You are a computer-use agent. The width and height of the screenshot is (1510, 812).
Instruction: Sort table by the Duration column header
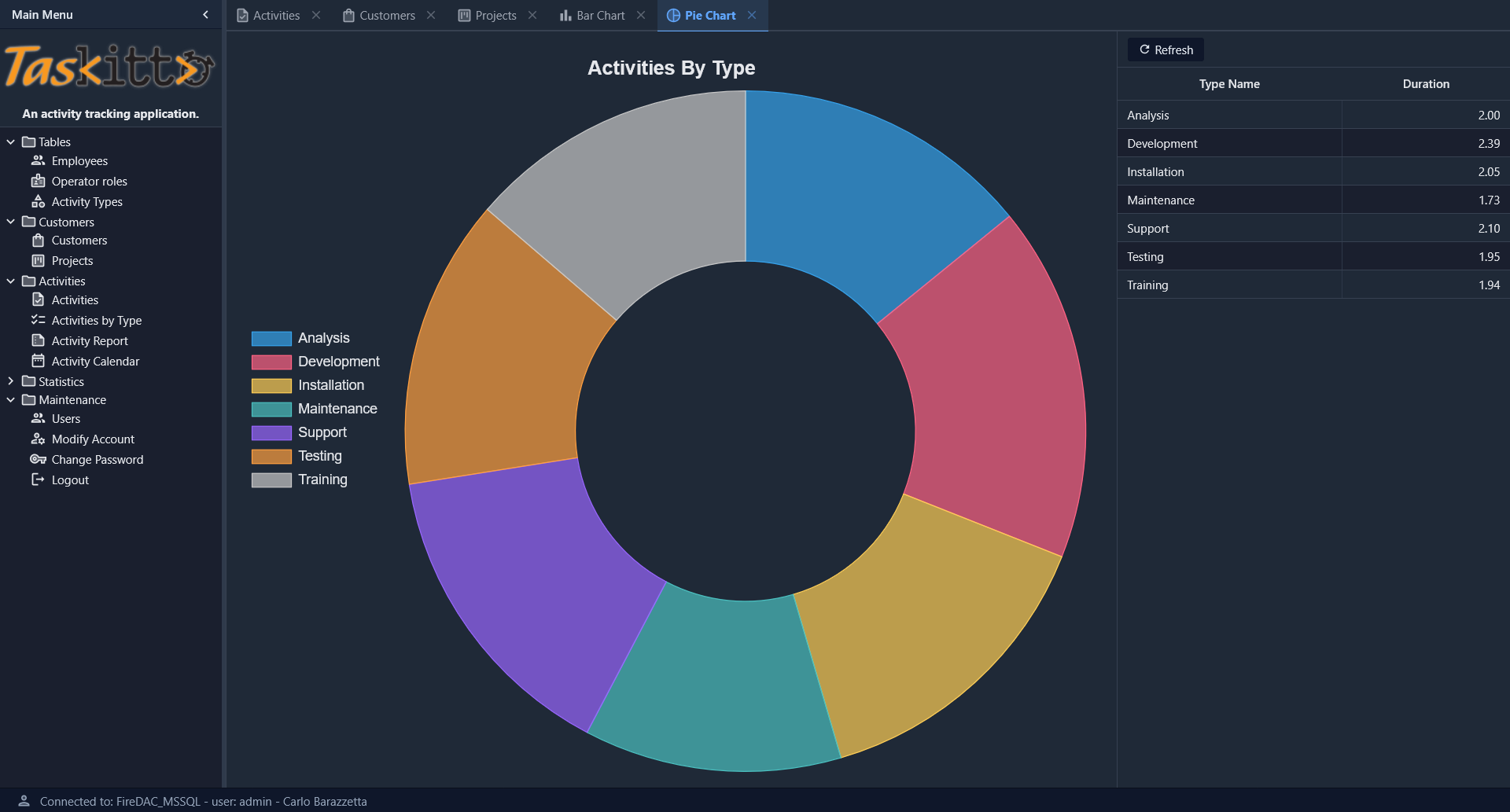[1426, 84]
